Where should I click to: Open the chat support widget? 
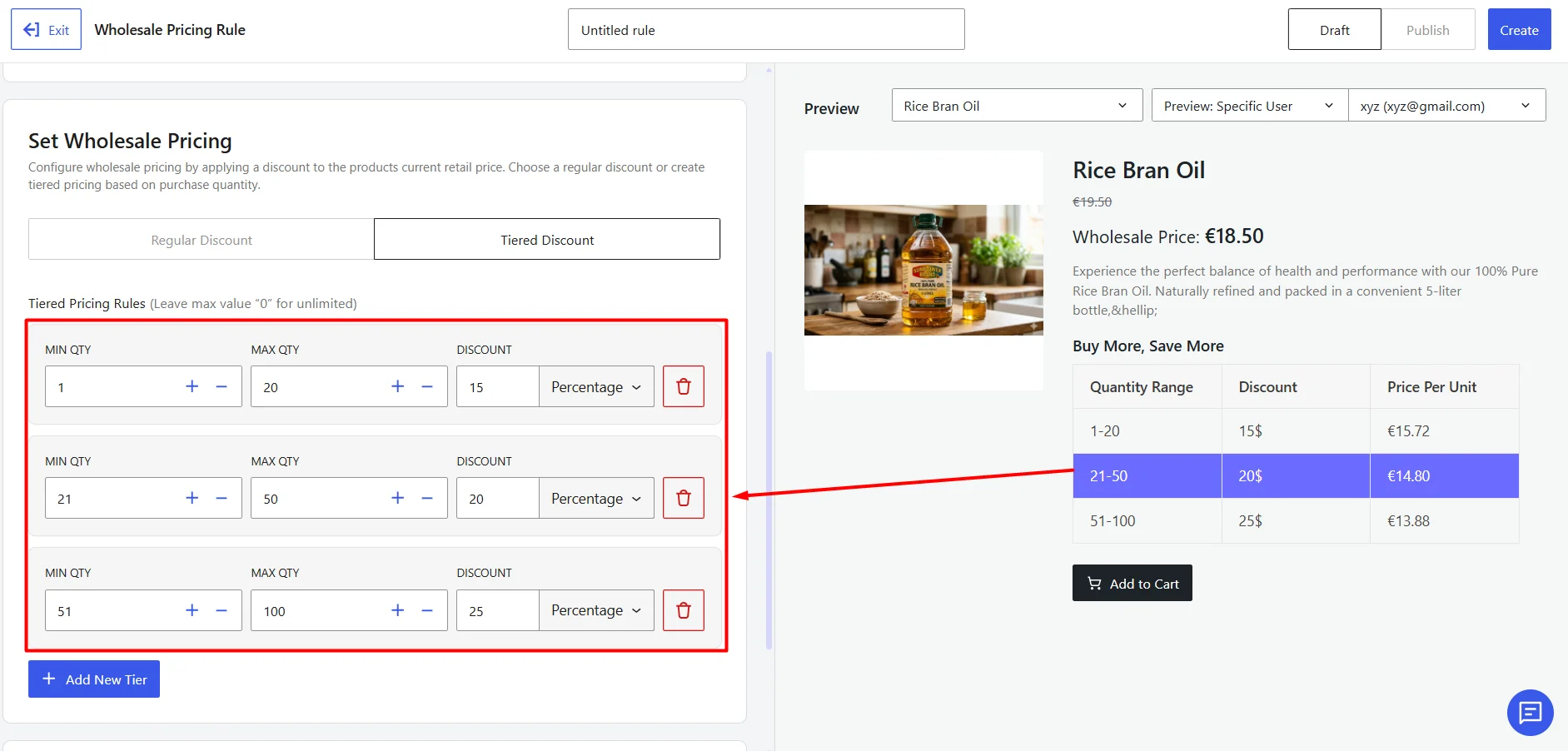coord(1531,713)
